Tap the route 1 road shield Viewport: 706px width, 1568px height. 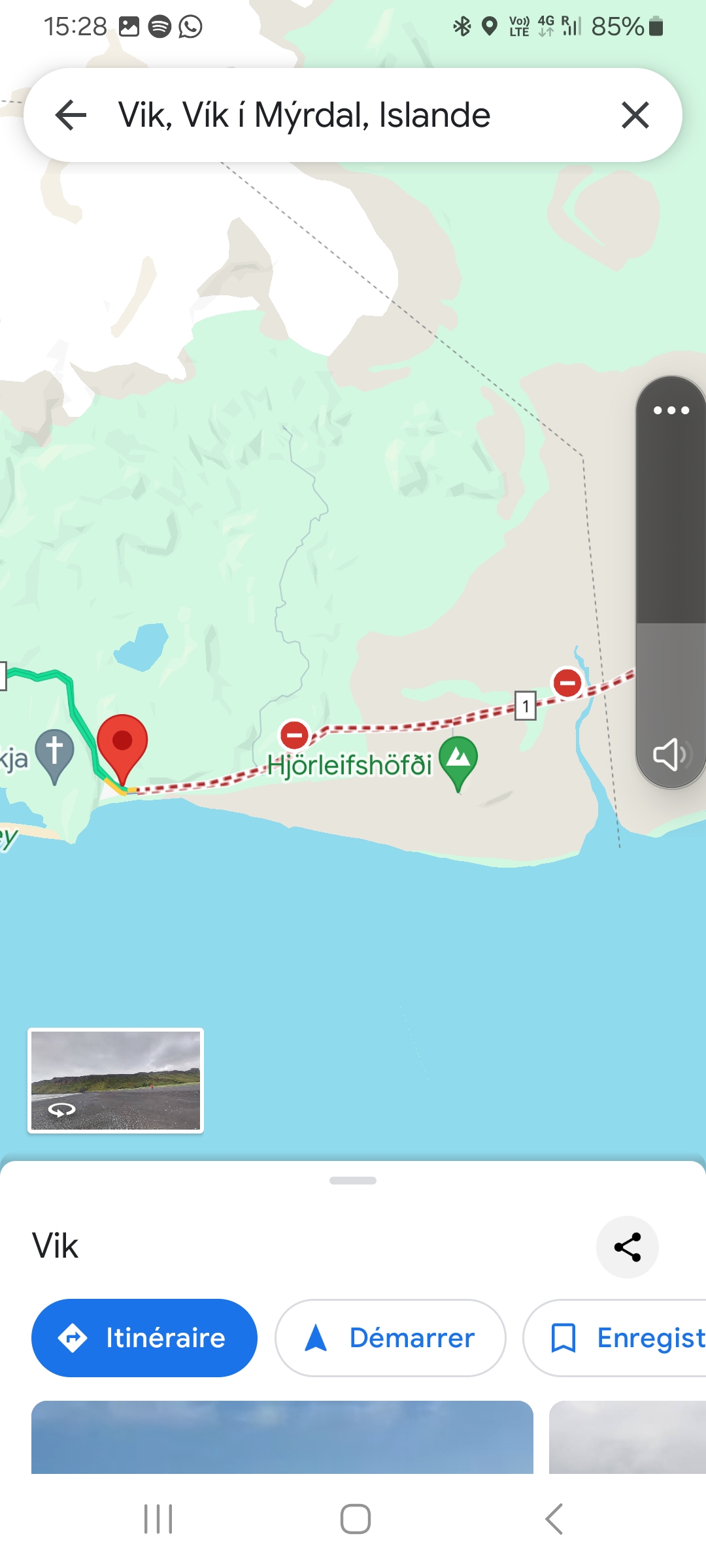click(x=526, y=706)
